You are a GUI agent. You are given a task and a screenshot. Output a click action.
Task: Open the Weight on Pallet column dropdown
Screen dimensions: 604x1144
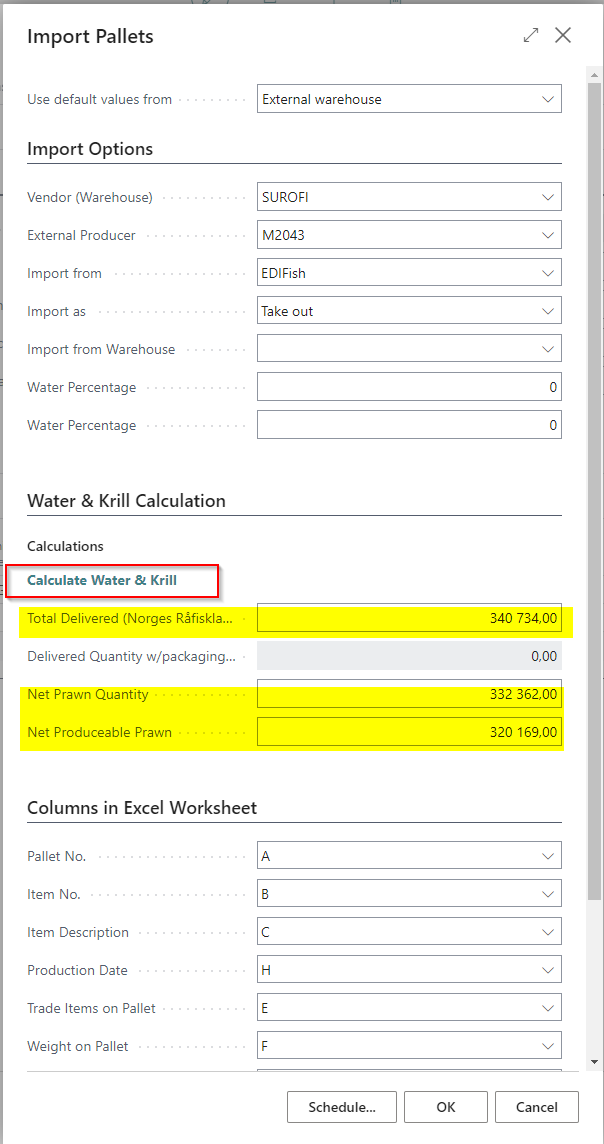(408, 1046)
